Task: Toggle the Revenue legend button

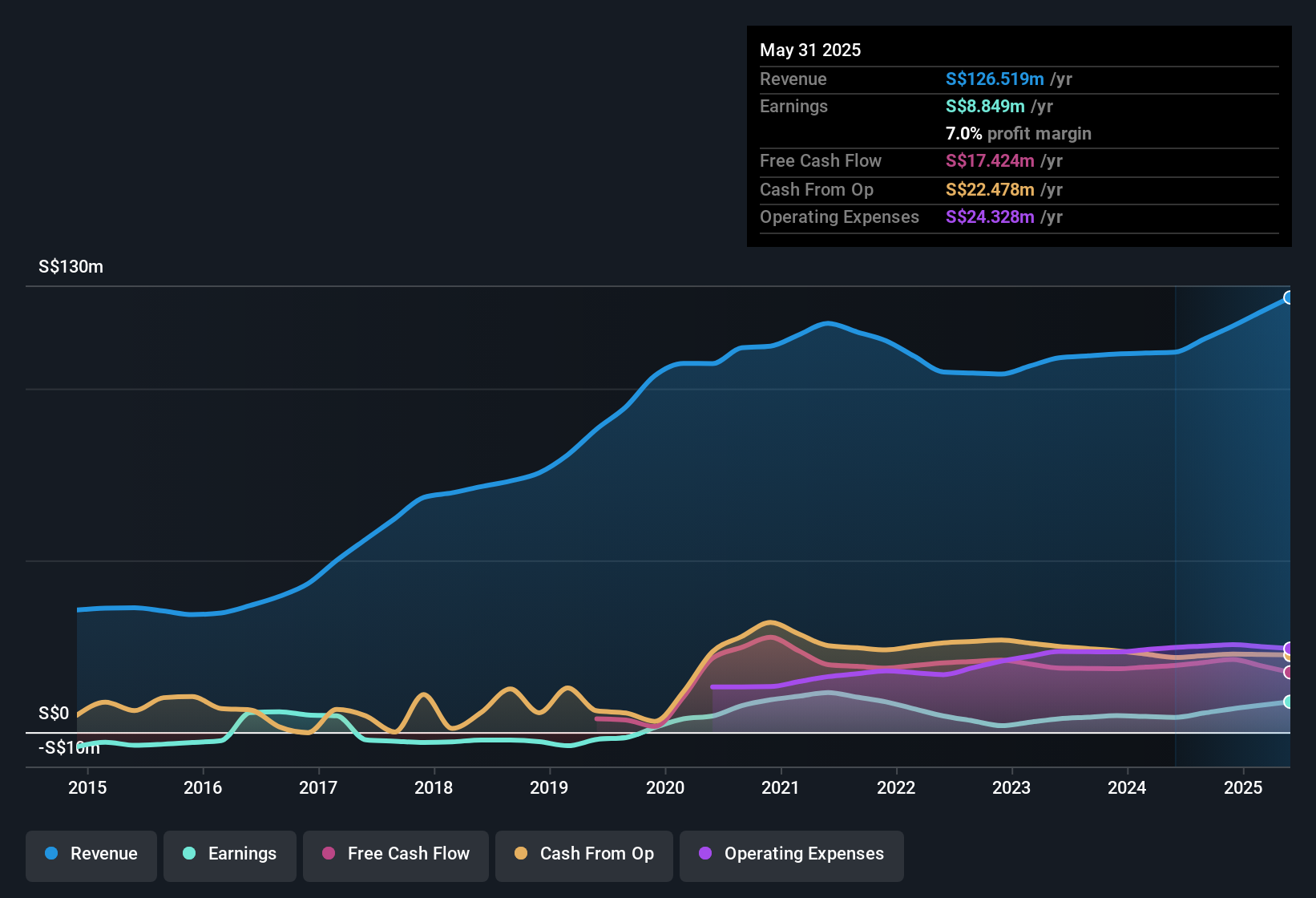Action: [91, 854]
